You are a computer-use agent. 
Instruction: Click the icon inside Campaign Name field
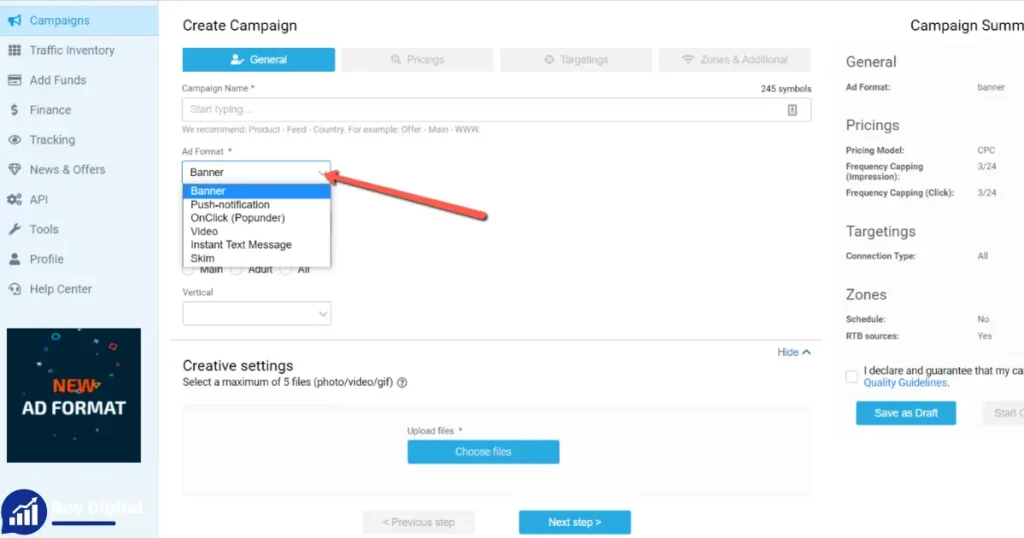pyautogui.click(x=792, y=110)
